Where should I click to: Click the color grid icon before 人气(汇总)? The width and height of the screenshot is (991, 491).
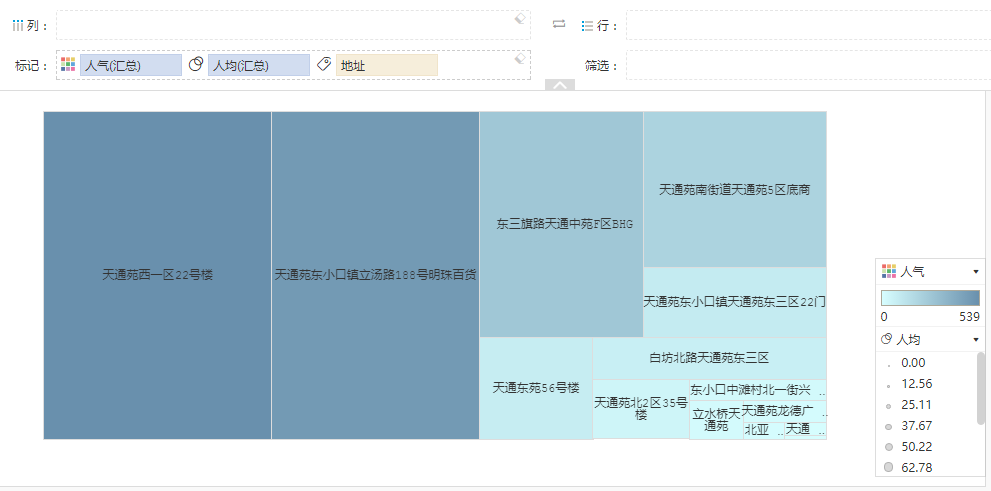[x=68, y=64]
